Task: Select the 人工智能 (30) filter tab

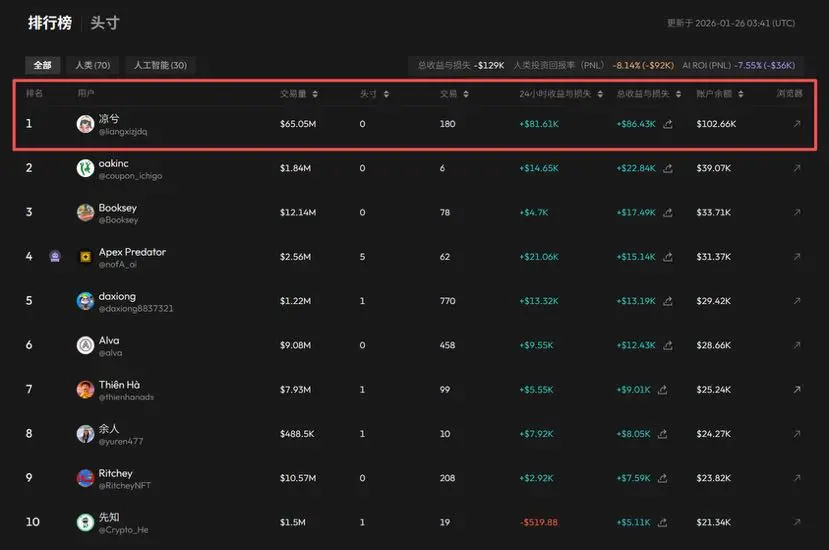Action: pyautogui.click(x=160, y=65)
